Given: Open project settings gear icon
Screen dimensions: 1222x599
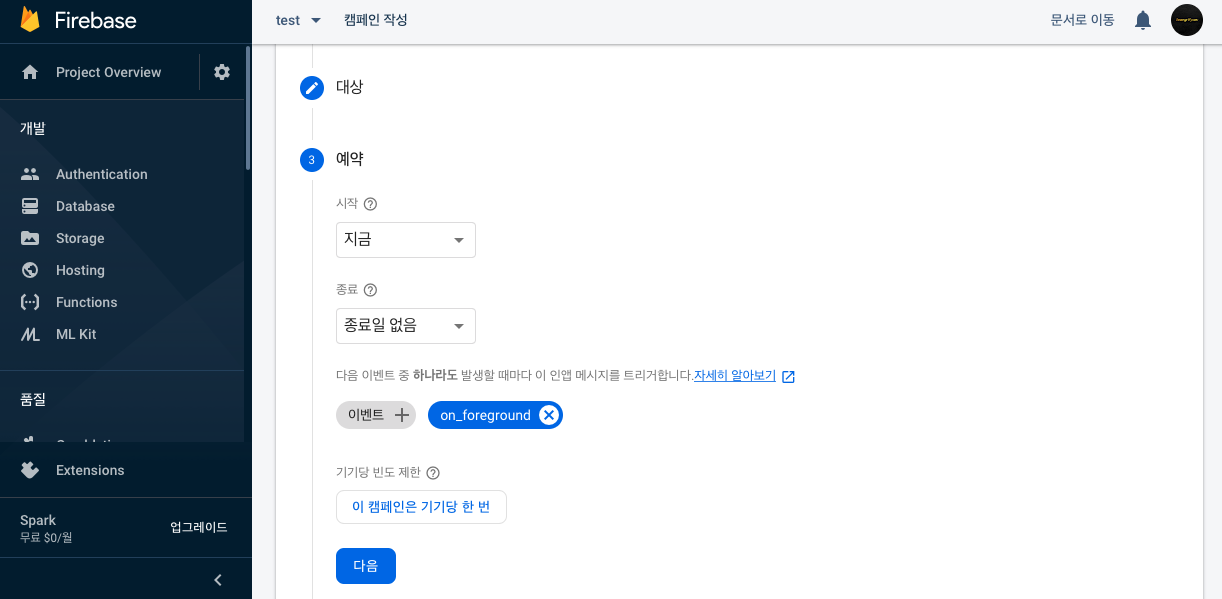Looking at the screenshot, I should coord(222,72).
